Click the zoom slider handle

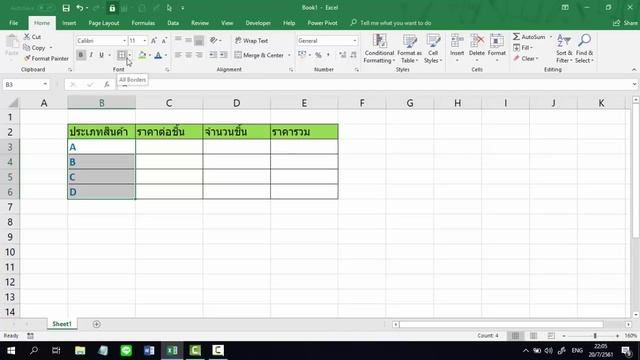pyautogui.click(x=595, y=336)
